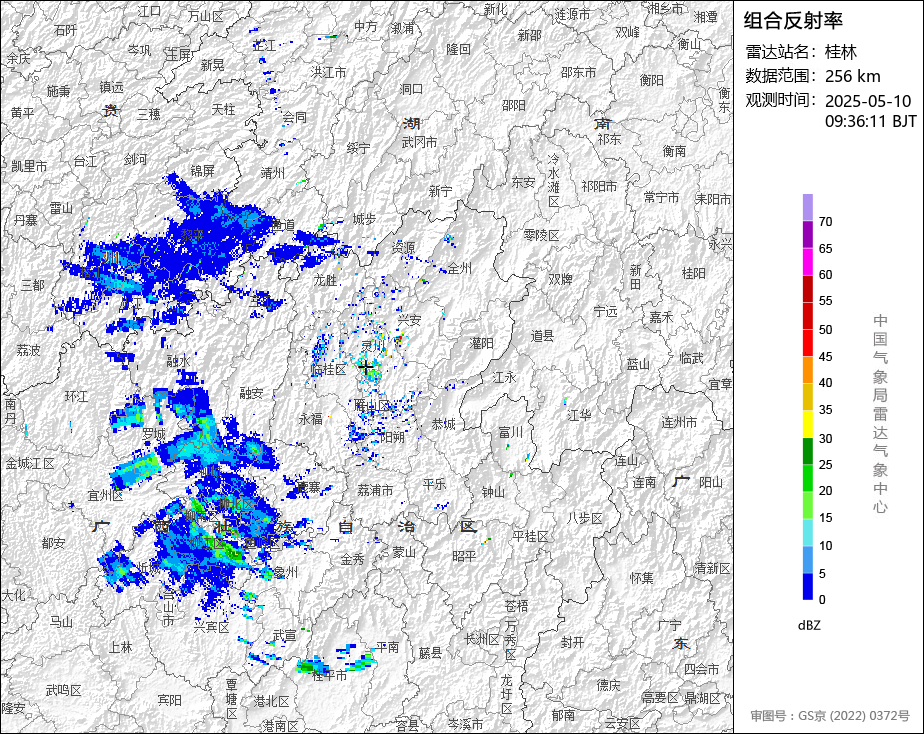924x734 pixels.
Task: Click the 兴安 map label
Action: pos(410,320)
